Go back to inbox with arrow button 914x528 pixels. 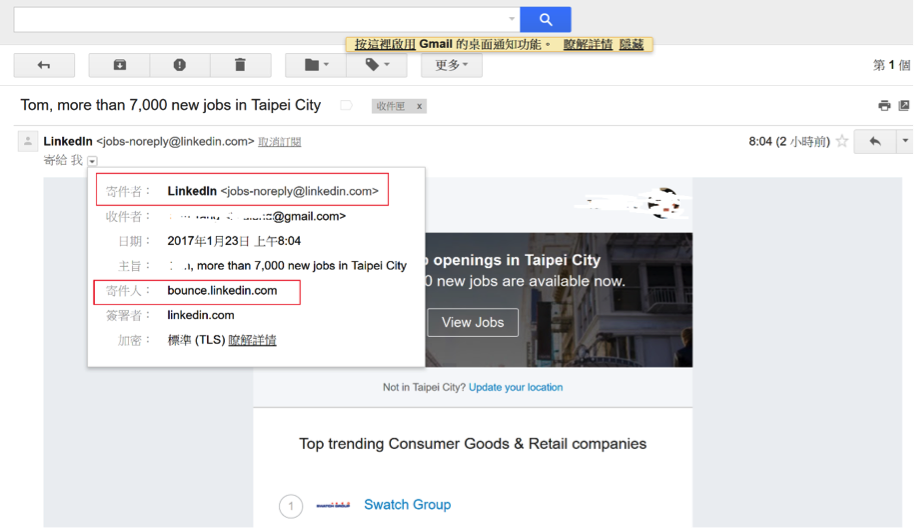[44, 65]
